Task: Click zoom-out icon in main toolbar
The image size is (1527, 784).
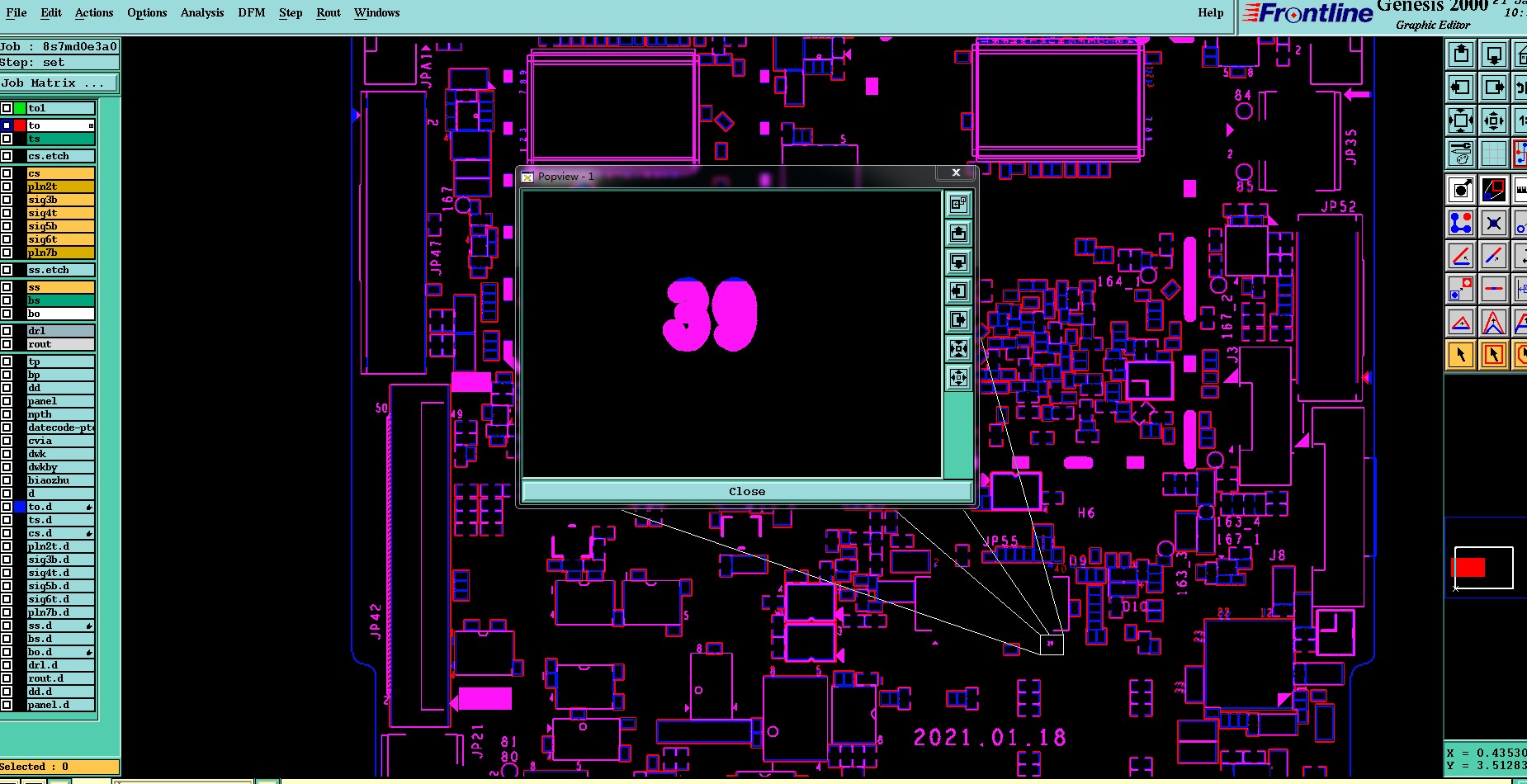Action: [1494, 120]
